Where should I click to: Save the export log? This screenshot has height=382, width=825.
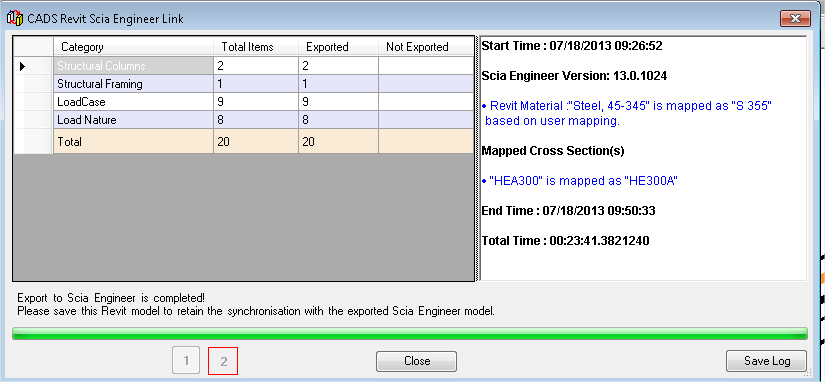click(766, 361)
